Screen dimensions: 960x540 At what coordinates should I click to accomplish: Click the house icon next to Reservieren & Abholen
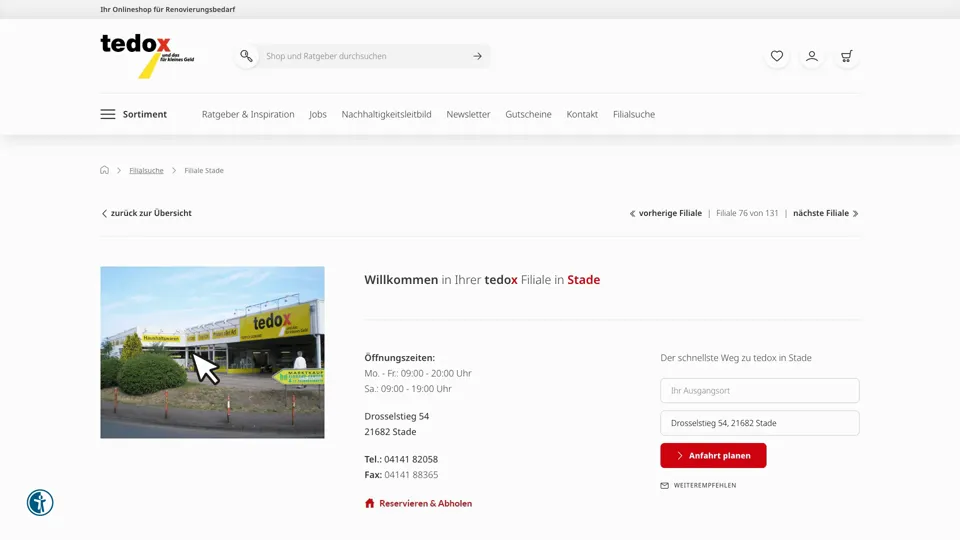click(x=370, y=503)
